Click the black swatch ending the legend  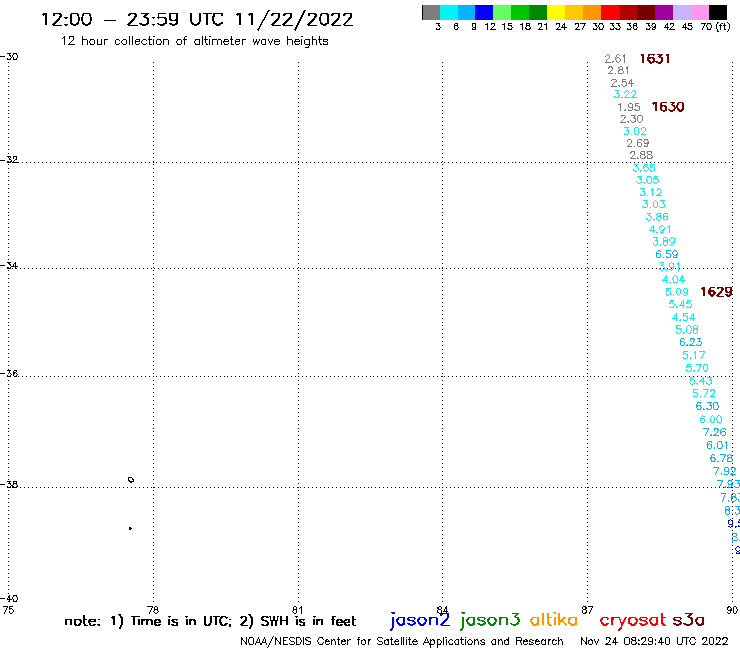718,12
